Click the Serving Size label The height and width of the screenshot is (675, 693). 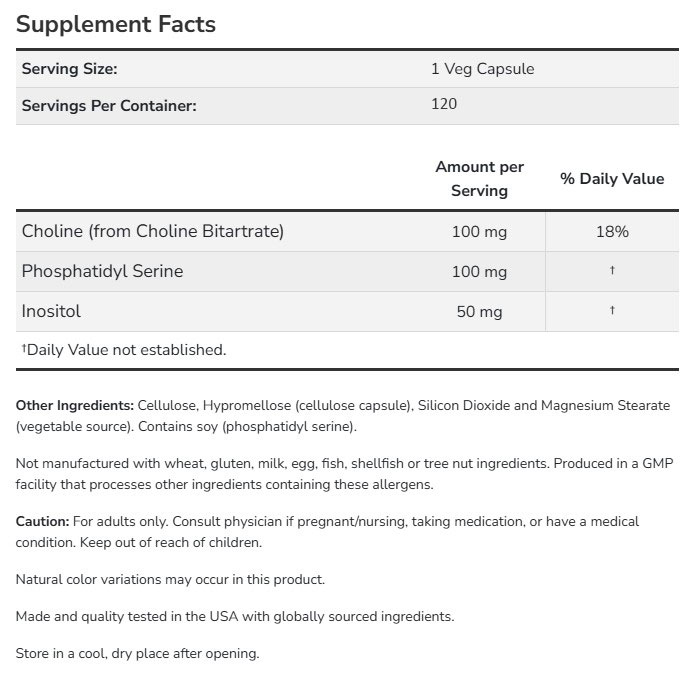tap(70, 69)
